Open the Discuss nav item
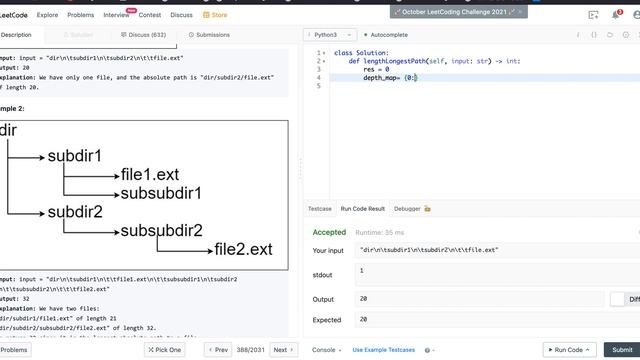 (181, 15)
